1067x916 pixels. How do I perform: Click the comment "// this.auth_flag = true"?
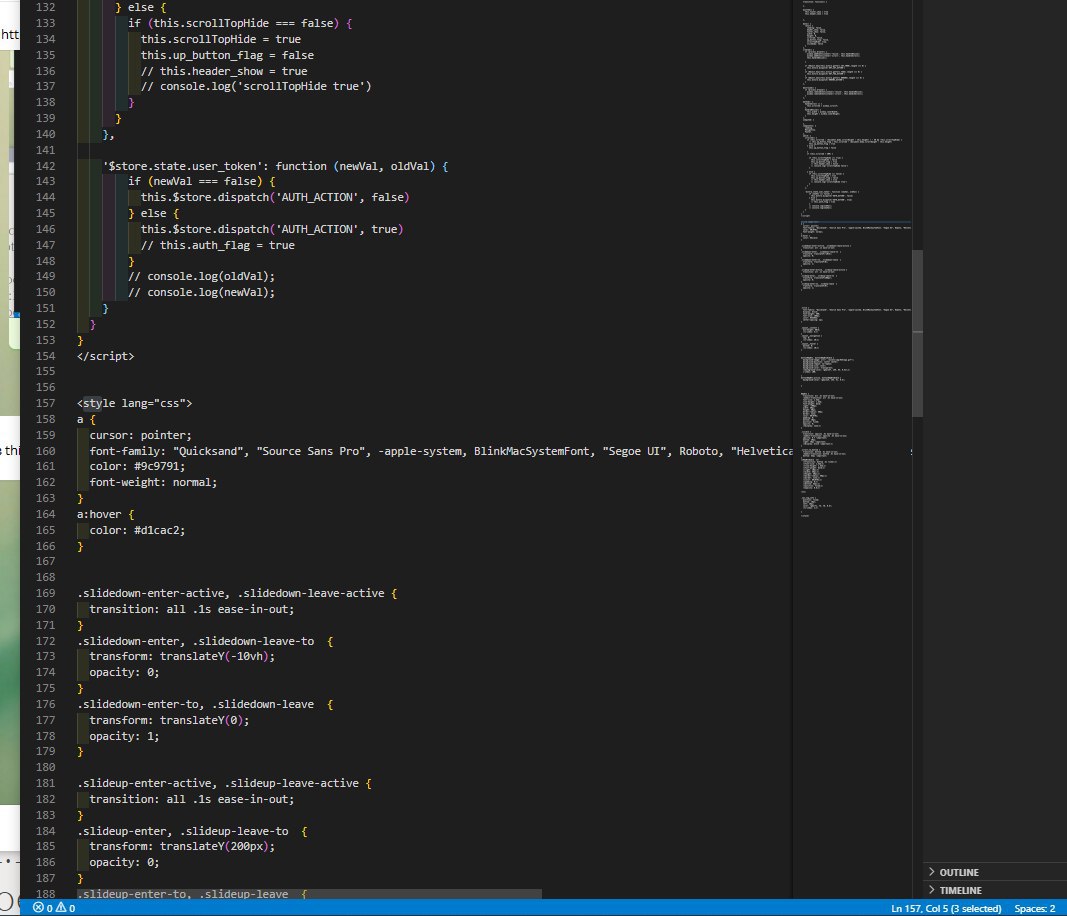(x=218, y=245)
